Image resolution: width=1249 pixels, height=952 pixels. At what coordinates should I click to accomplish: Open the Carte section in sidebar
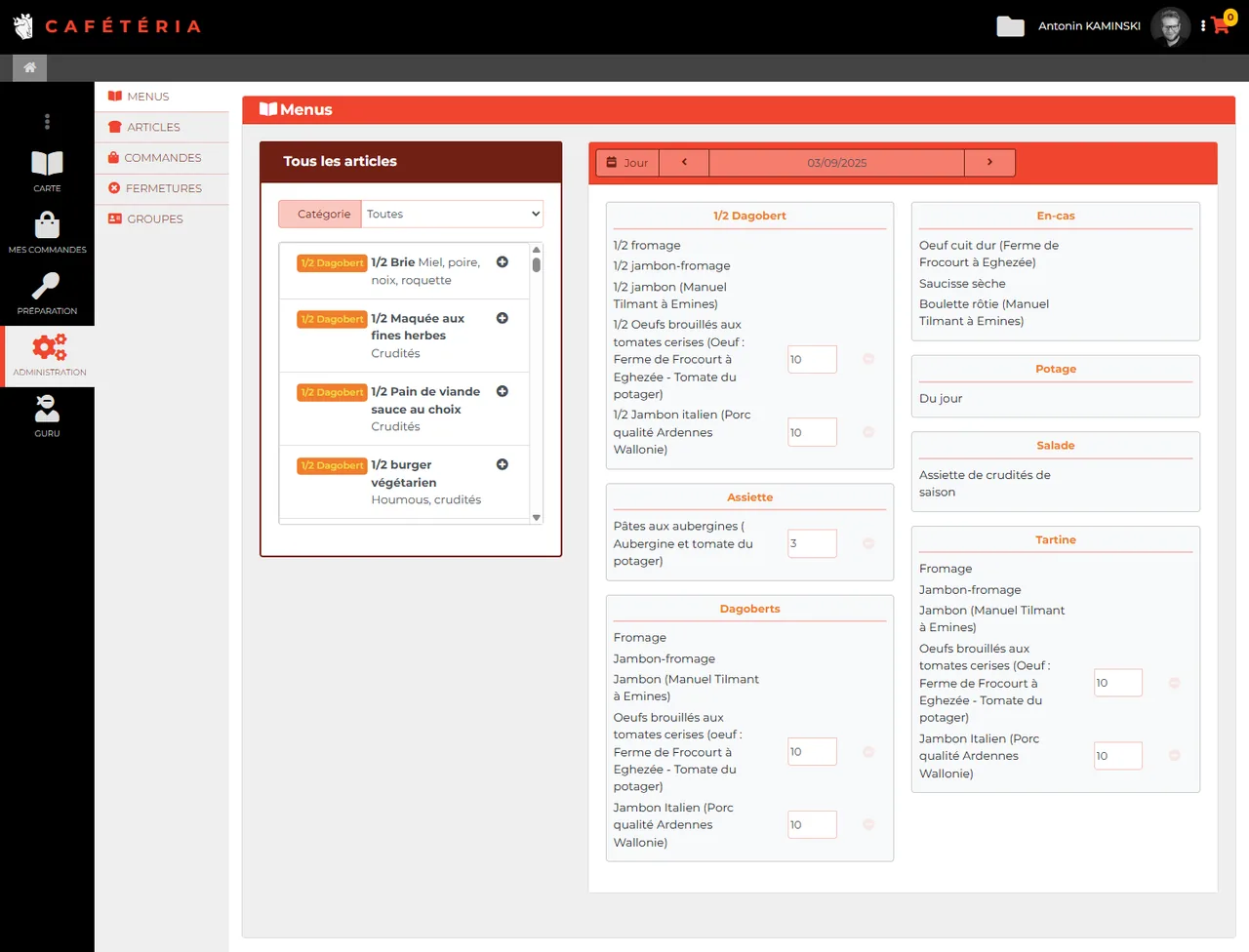(47, 172)
